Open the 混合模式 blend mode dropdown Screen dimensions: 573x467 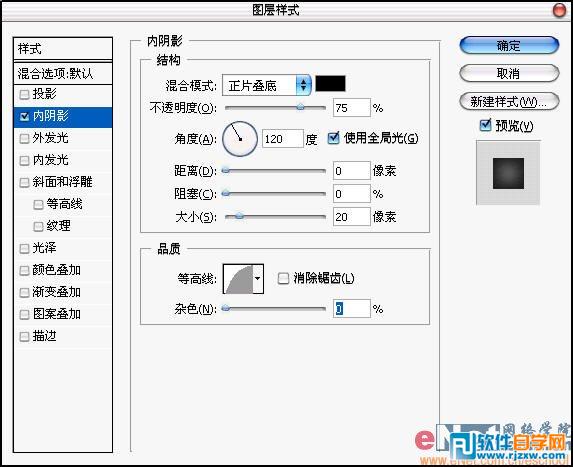(266, 86)
